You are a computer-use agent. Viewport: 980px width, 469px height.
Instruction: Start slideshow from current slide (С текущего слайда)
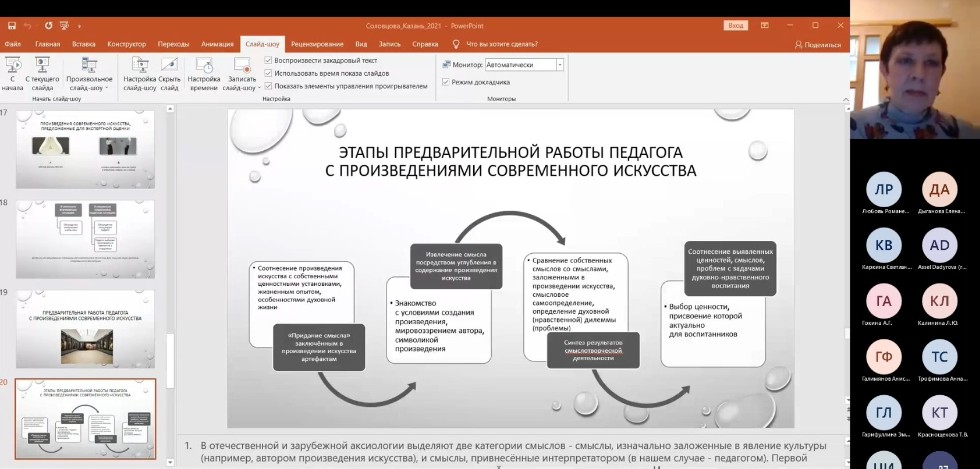click(43, 71)
